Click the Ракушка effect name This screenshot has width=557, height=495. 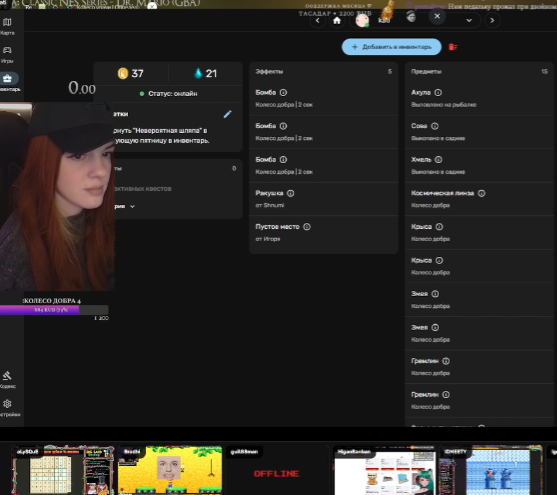click(269, 193)
